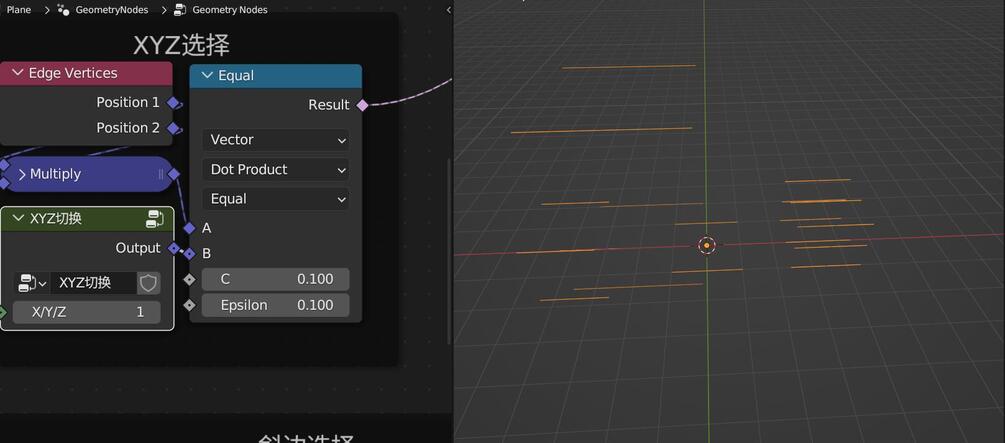This screenshot has width=1005, height=443.
Task: Click the Position 2 output socket
Action: coord(173,128)
